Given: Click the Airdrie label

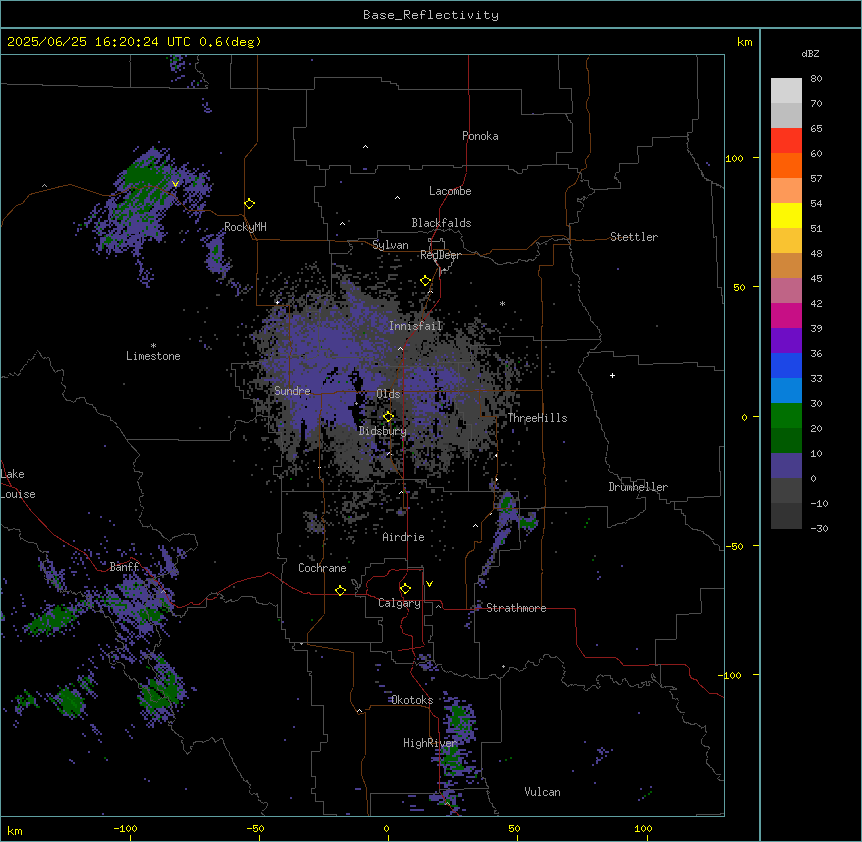Looking at the screenshot, I should (x=404, y=537).
